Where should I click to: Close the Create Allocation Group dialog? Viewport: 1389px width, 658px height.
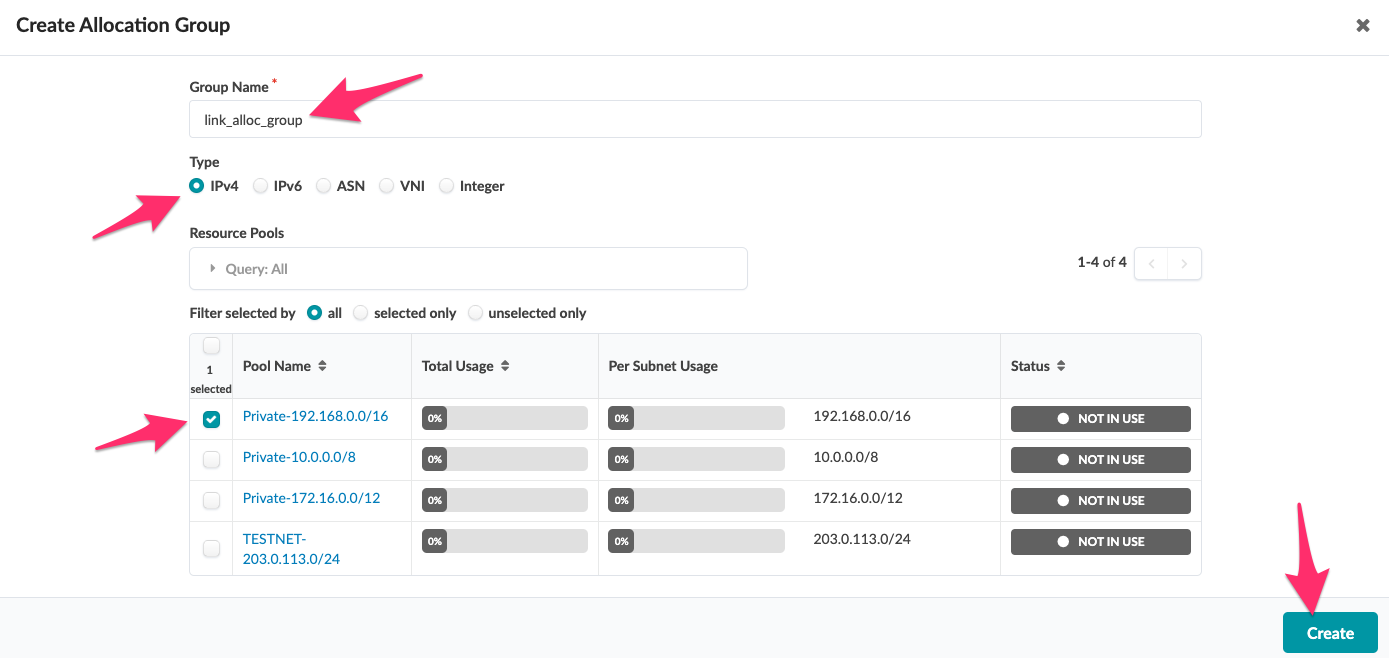pos(1362,26)
